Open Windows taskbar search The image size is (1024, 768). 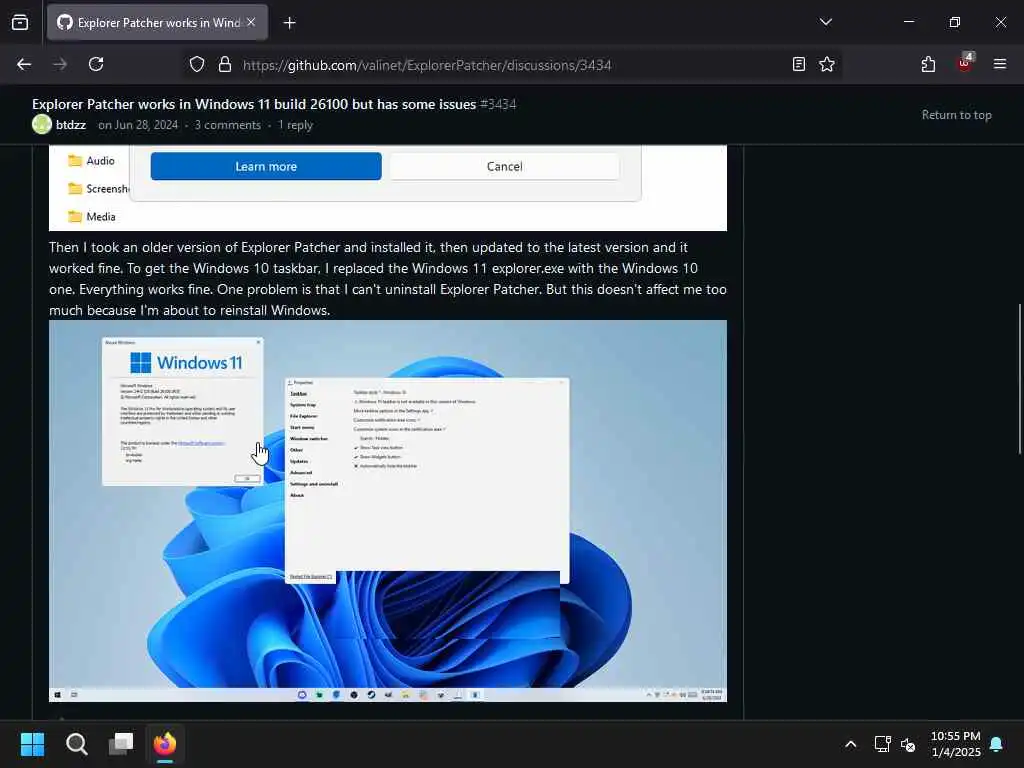76,744
